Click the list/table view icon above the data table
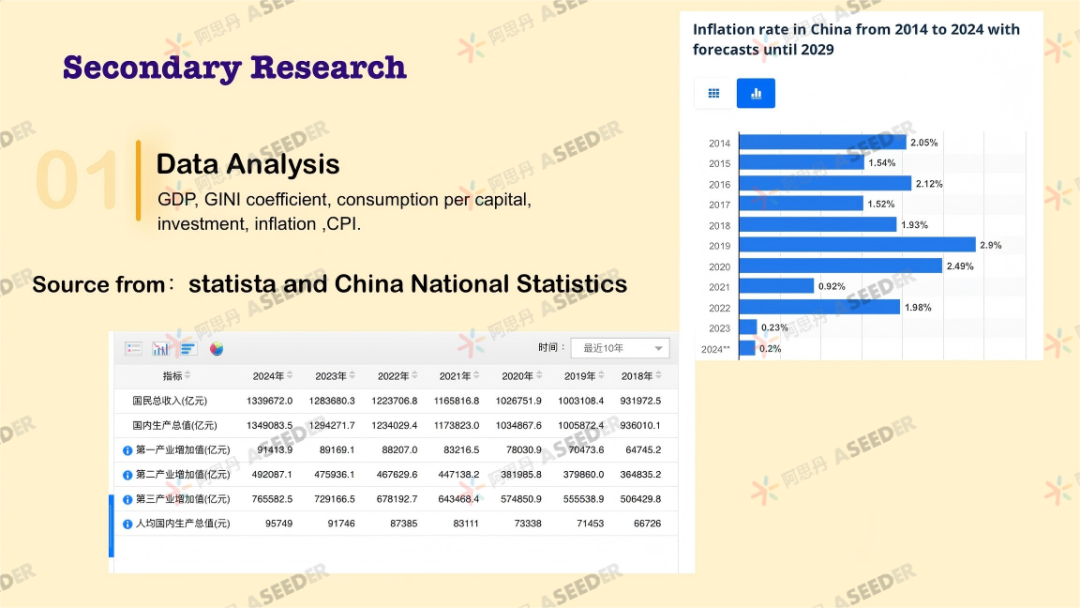The height and width of the screenshot is (608, 1080). [133, 349]
